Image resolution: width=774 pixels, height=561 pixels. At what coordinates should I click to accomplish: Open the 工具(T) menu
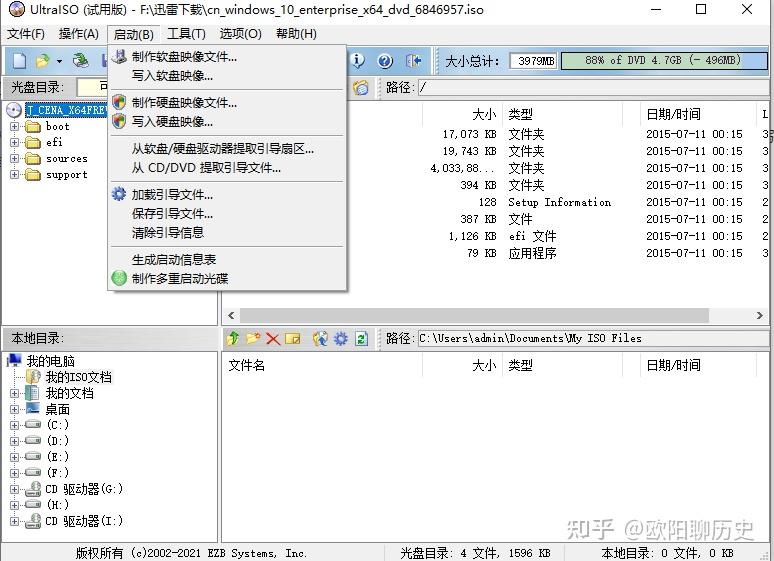coord(186,34)
